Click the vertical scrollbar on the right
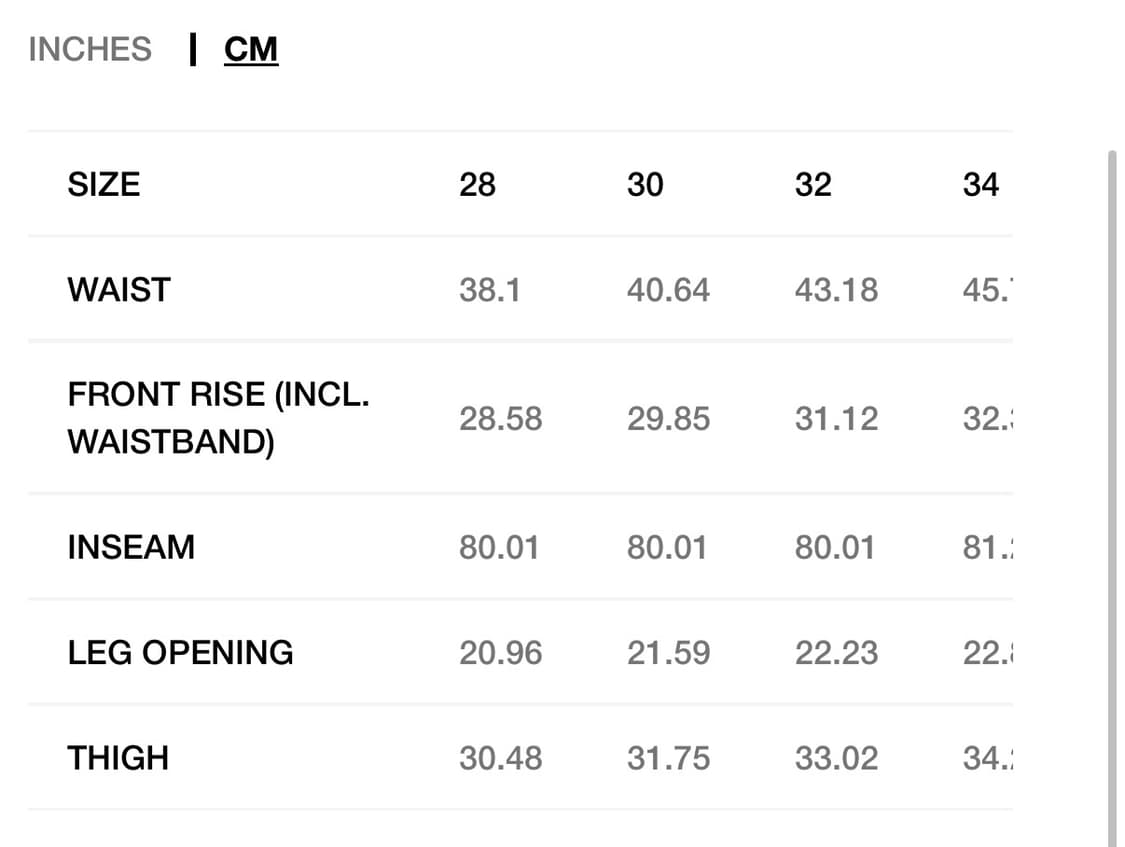The width and height of the screenshot is (1125, 847). pos(1112,498)
